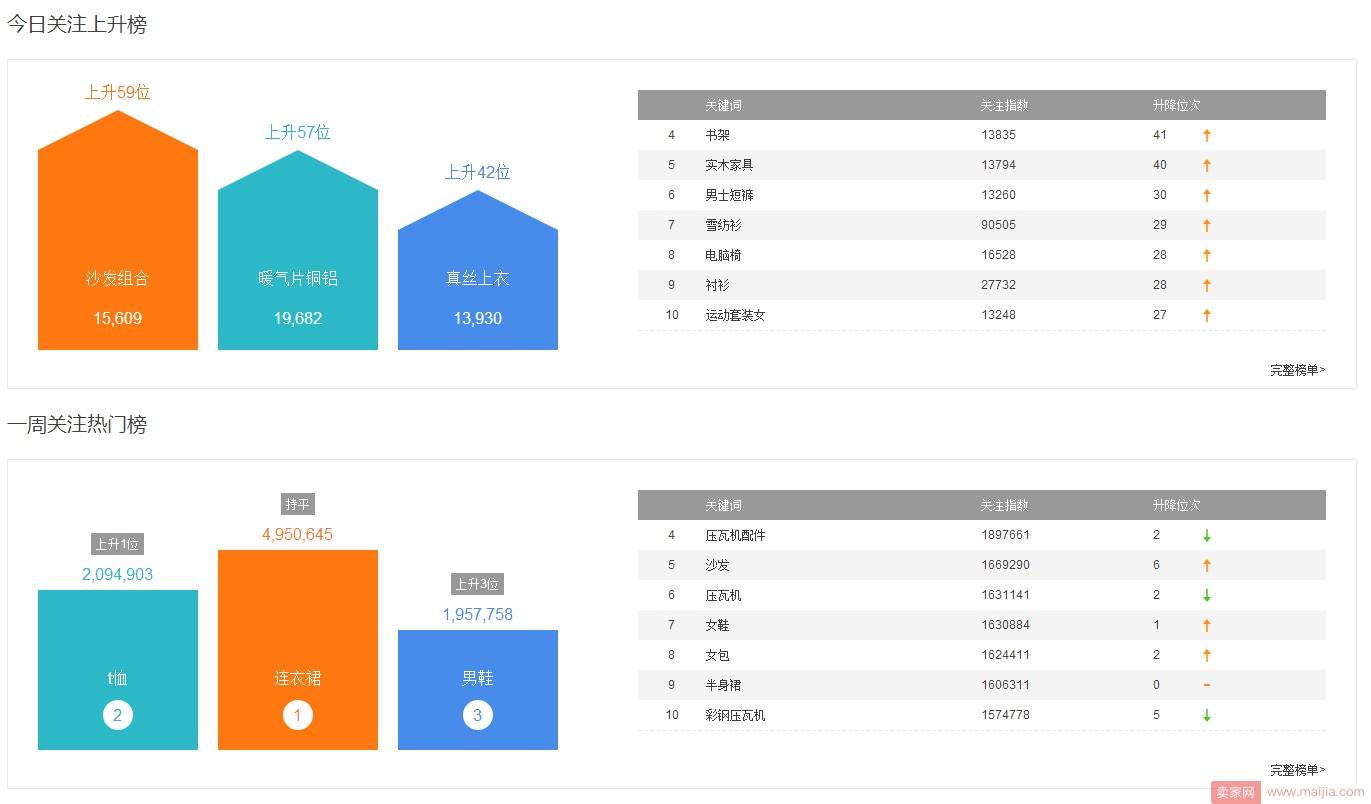Click the keyword 书架

point(717,135)
